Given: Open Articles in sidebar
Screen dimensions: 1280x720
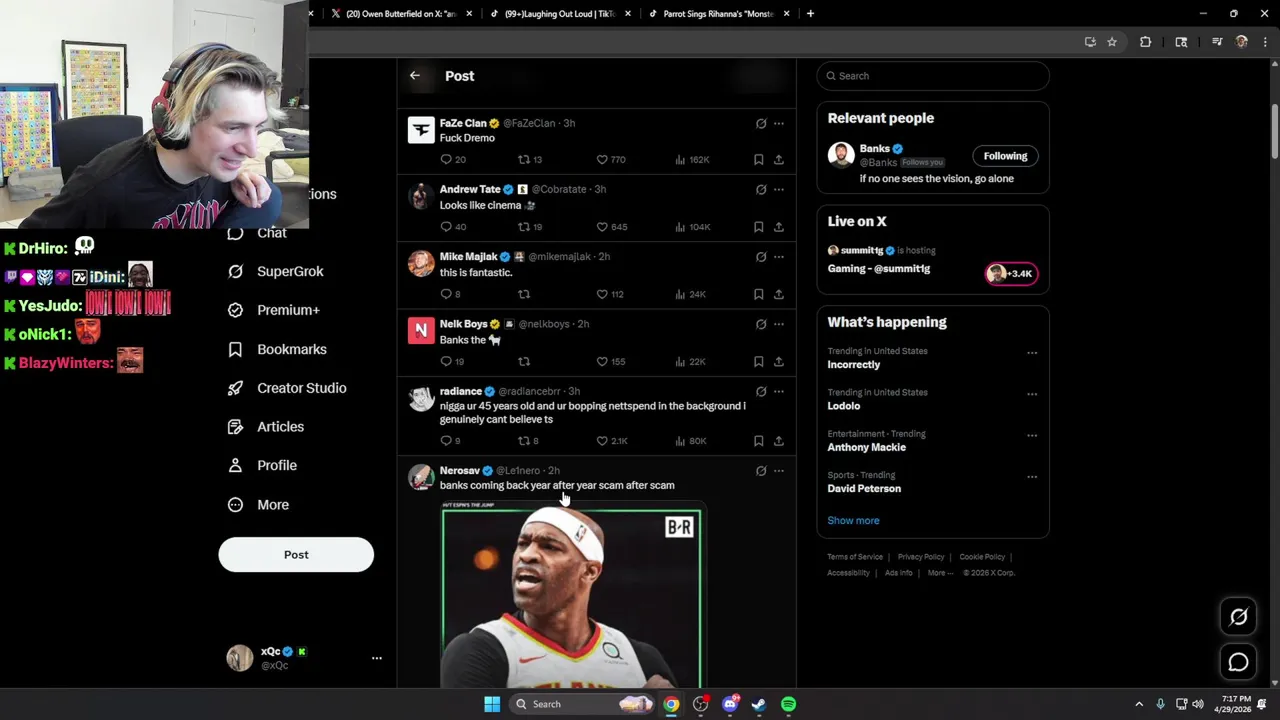Looking at the screenshot, I should 265,427.
